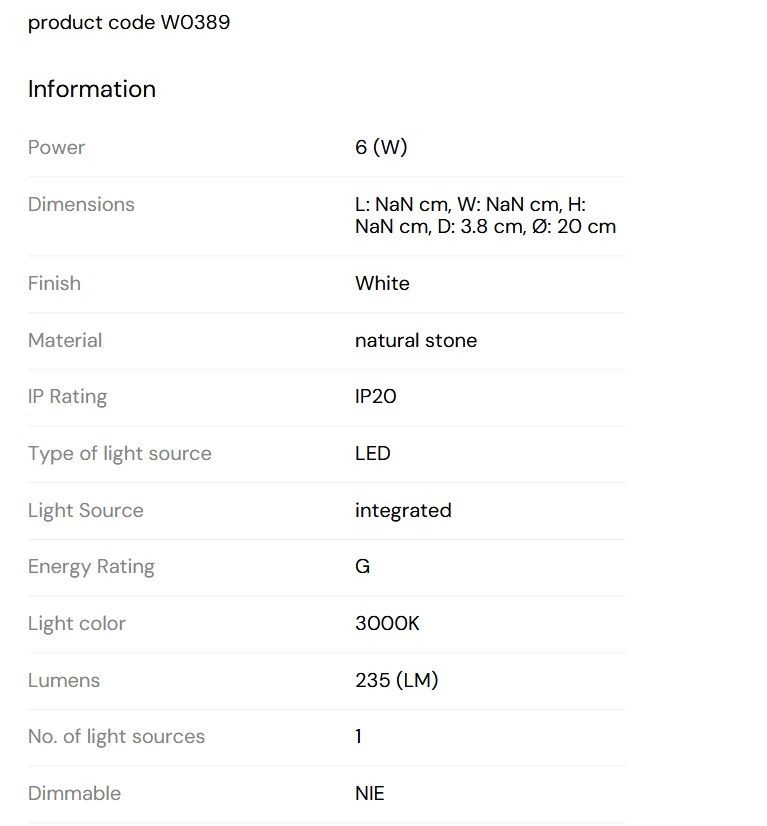Image resolution: width=767 pixels, height=826 pixels.
Task: Select the IP20 value
Action: pos(376,396)
